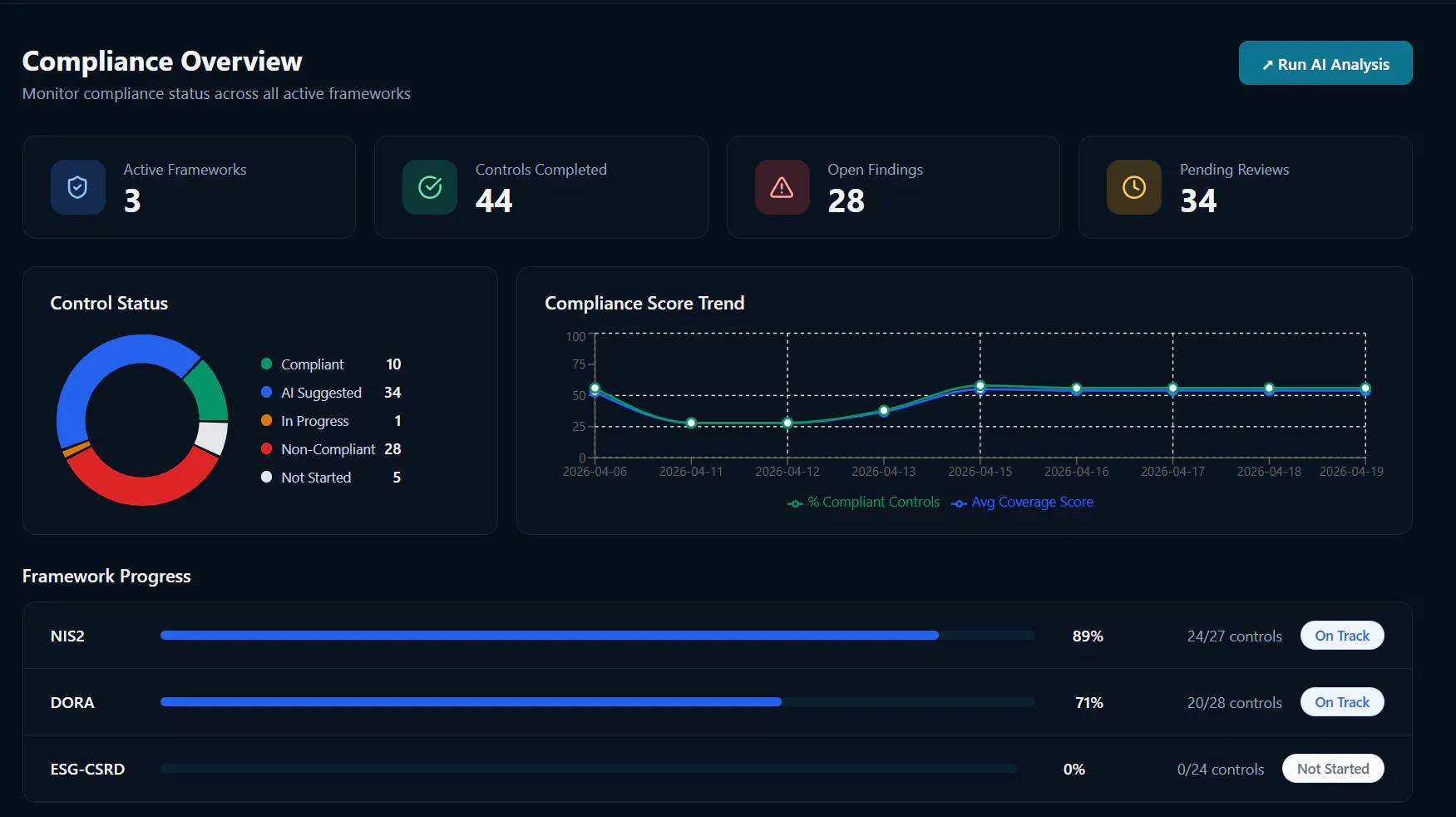The image size is (1456, 817).
Task: Click the orange In Progress legend dot
Action: click(x=266, y=420)
